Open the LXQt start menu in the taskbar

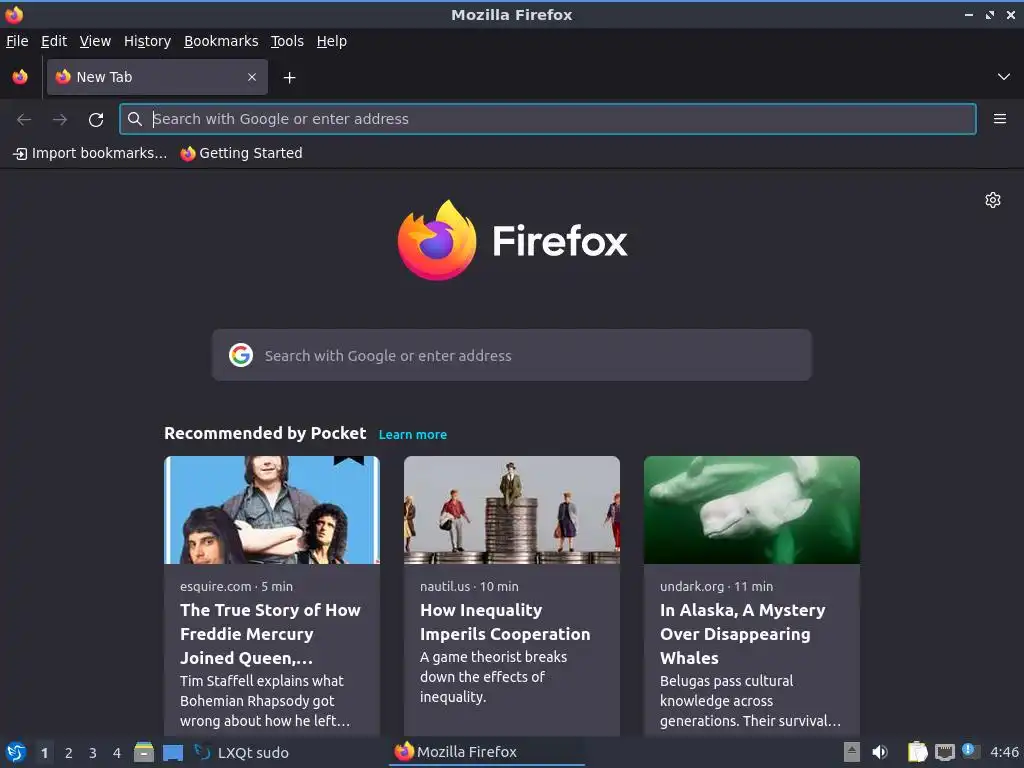tap(16, 752)
